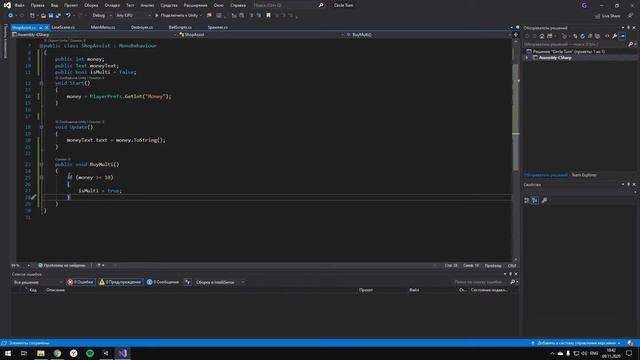
Task: Open the BuyMulti member navigation dropdown
Action: (429, 35)
